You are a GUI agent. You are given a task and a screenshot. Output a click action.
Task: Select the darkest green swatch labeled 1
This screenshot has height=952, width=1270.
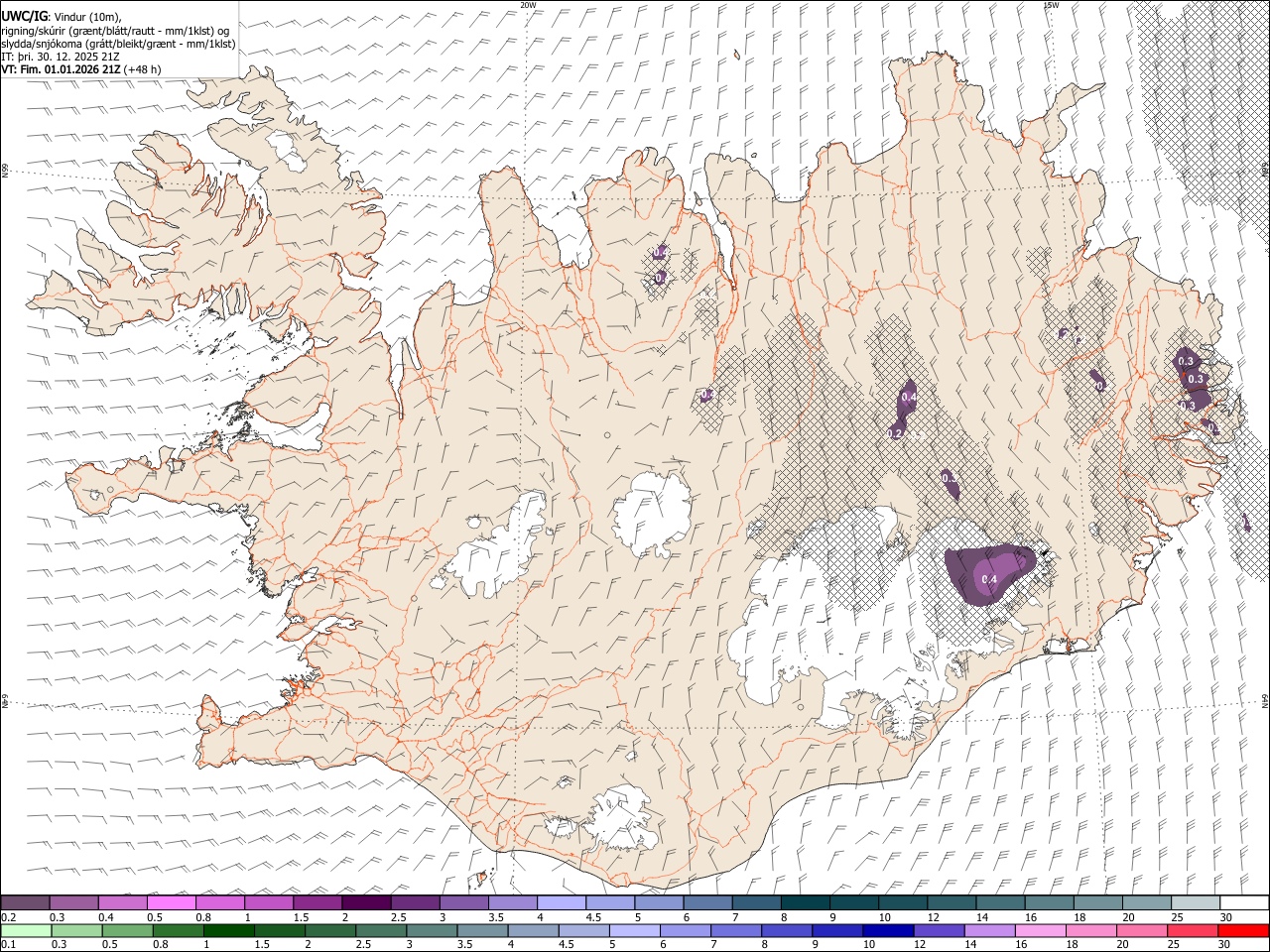[x=227, y=930]
